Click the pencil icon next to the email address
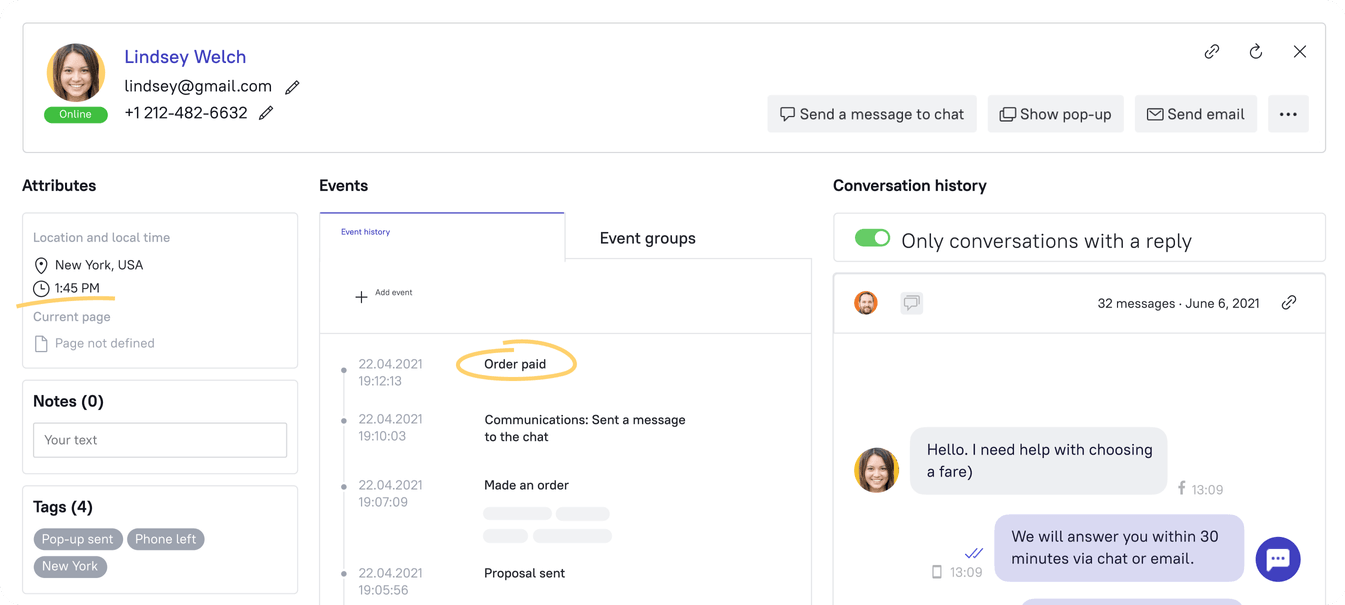The width and height of the screenshot is (1345, 605). pos(292,87)
